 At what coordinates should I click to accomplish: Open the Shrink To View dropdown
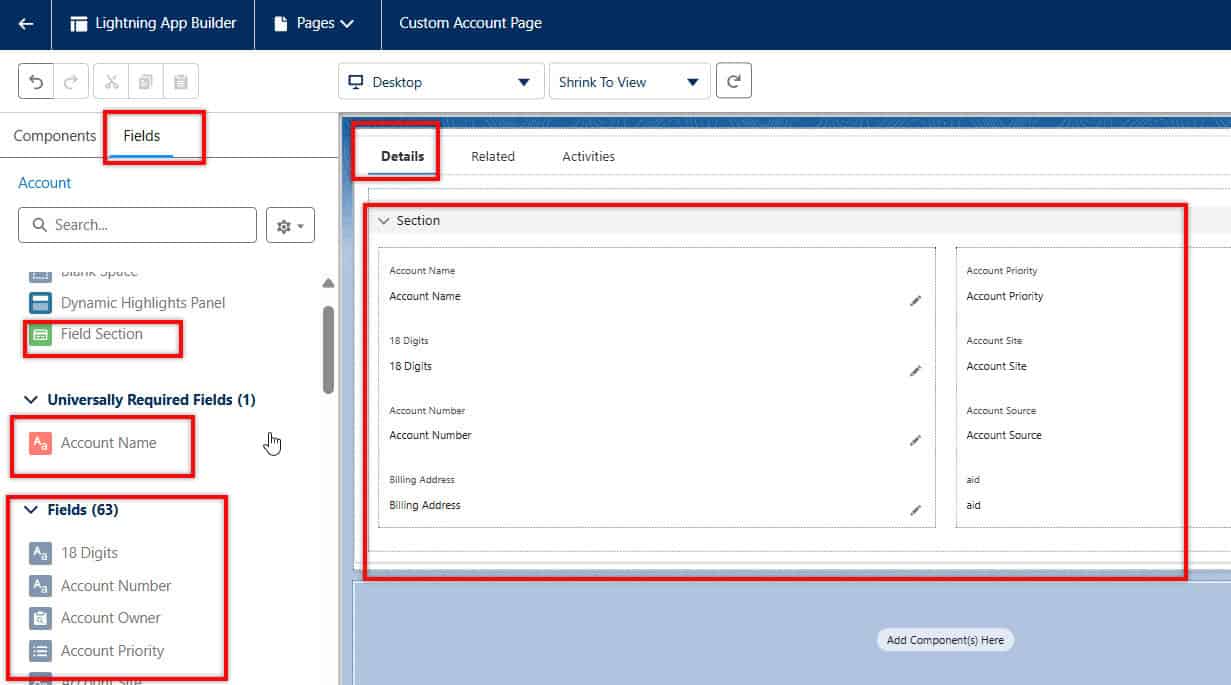[629, 82]
